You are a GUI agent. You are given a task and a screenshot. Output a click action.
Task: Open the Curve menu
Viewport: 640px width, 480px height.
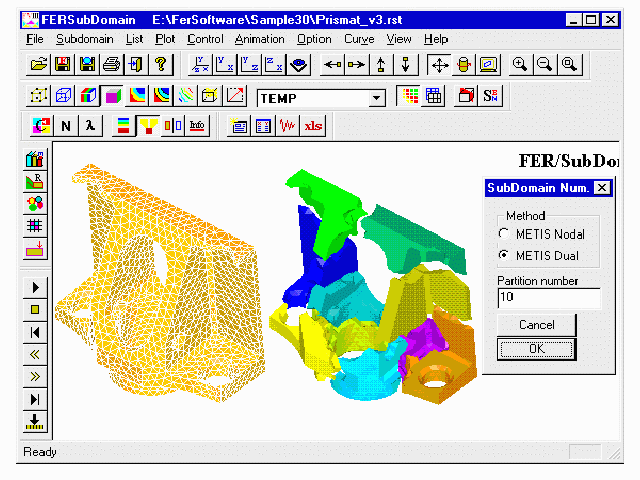359,39
